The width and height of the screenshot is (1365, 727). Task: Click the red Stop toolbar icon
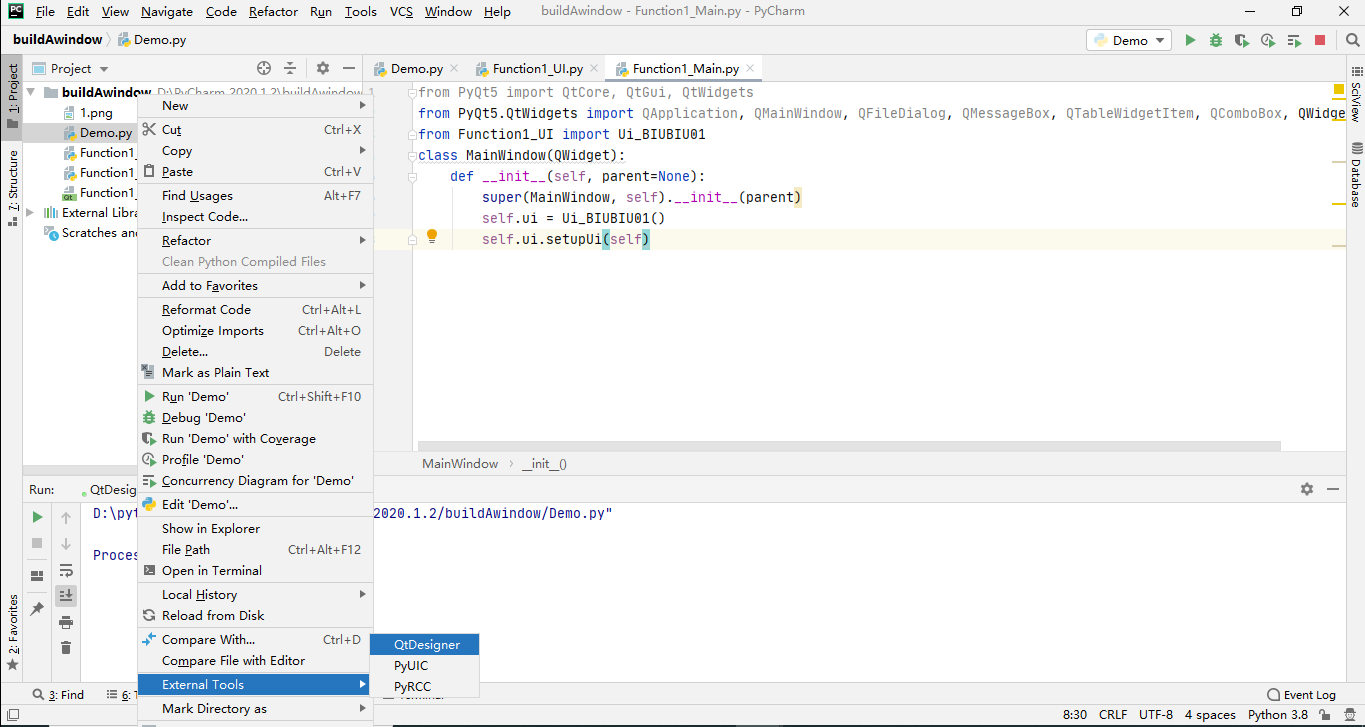coord(1320,40)
